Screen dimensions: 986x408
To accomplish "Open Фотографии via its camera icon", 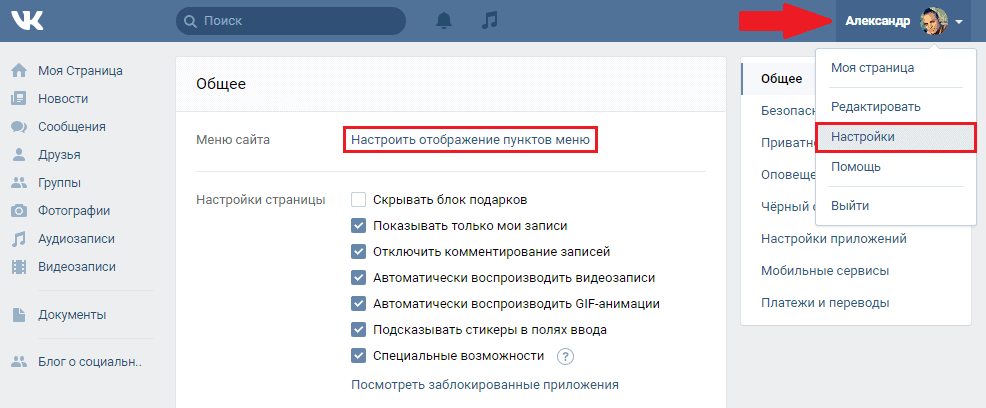I will (18, 211).
